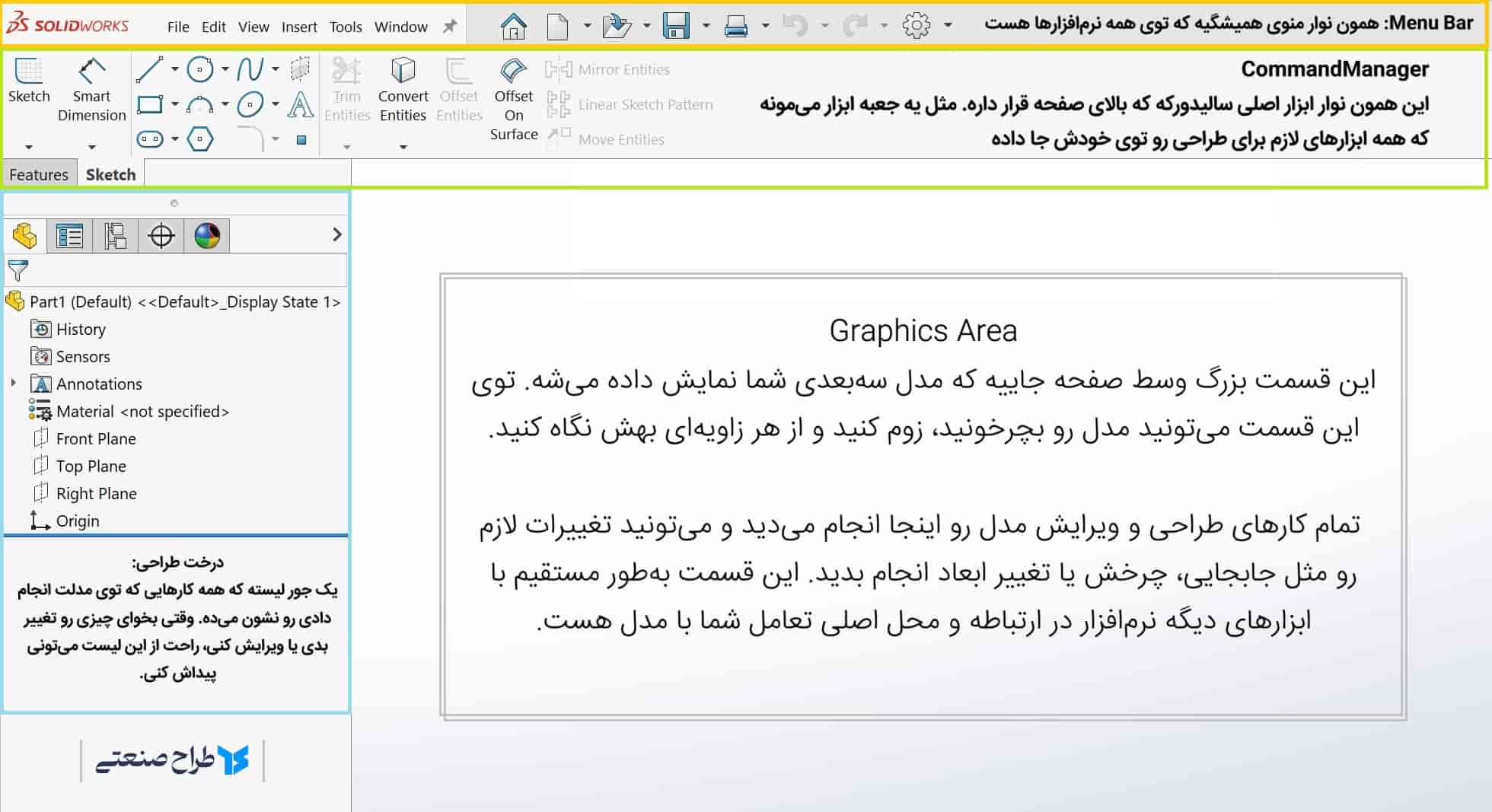Toggle the menu bar pin icon
Screen dimensions: 1492x812
[x=450, y=27]
